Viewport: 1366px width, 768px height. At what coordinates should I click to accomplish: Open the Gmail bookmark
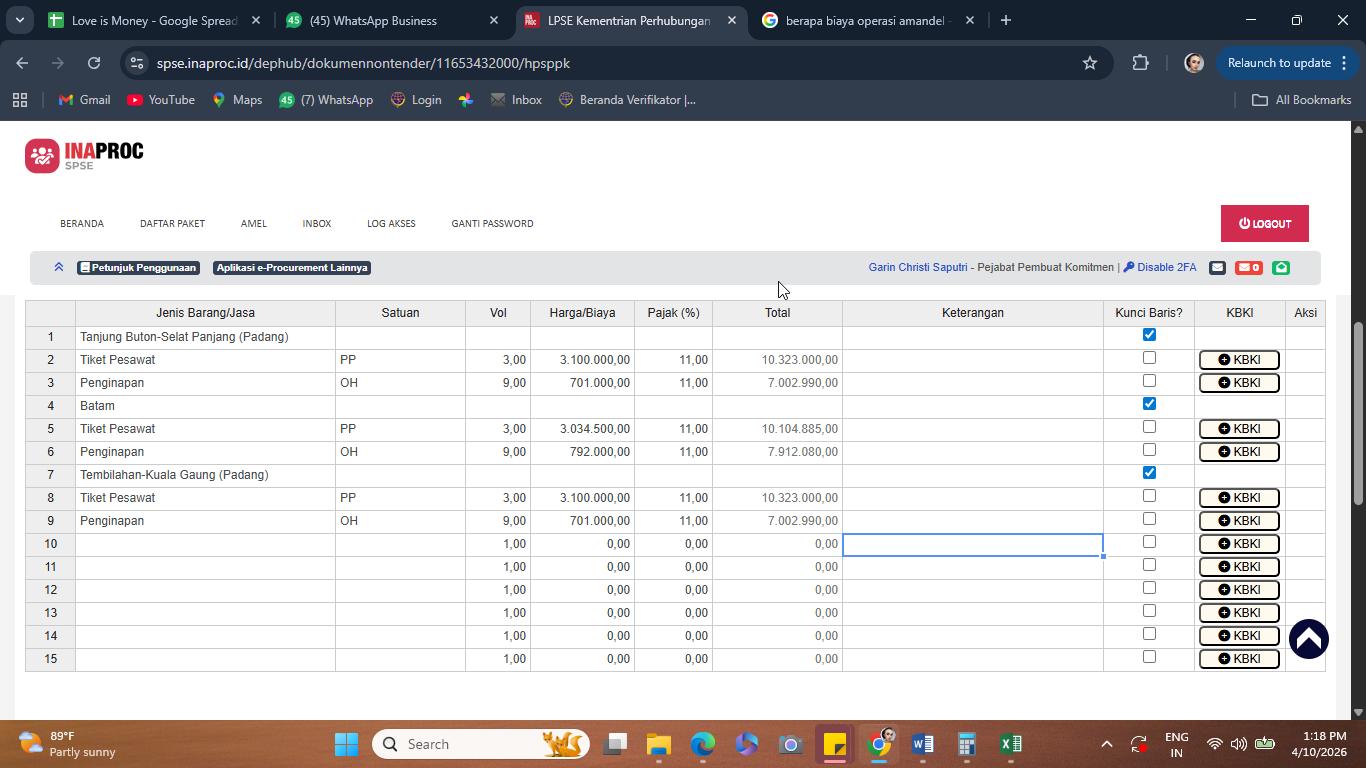(x=84, y=100)
